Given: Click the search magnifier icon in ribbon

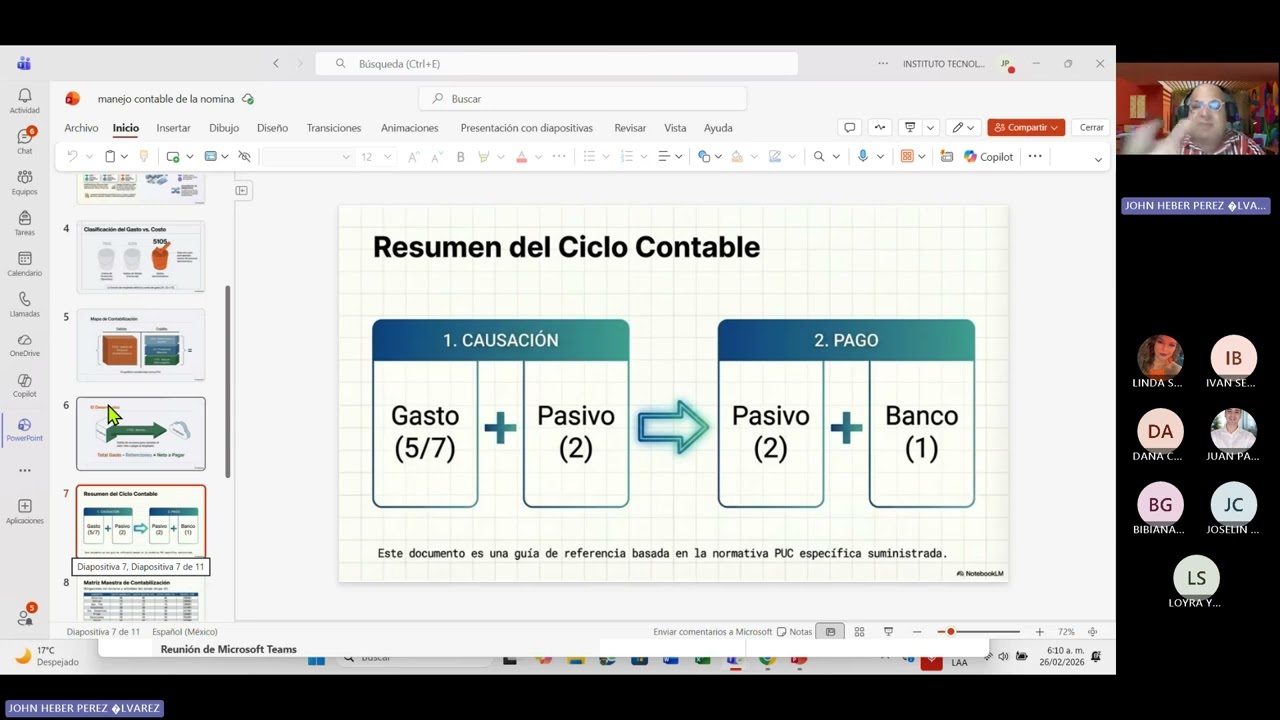Looking at the screenshot, I should tap(819, 157).
